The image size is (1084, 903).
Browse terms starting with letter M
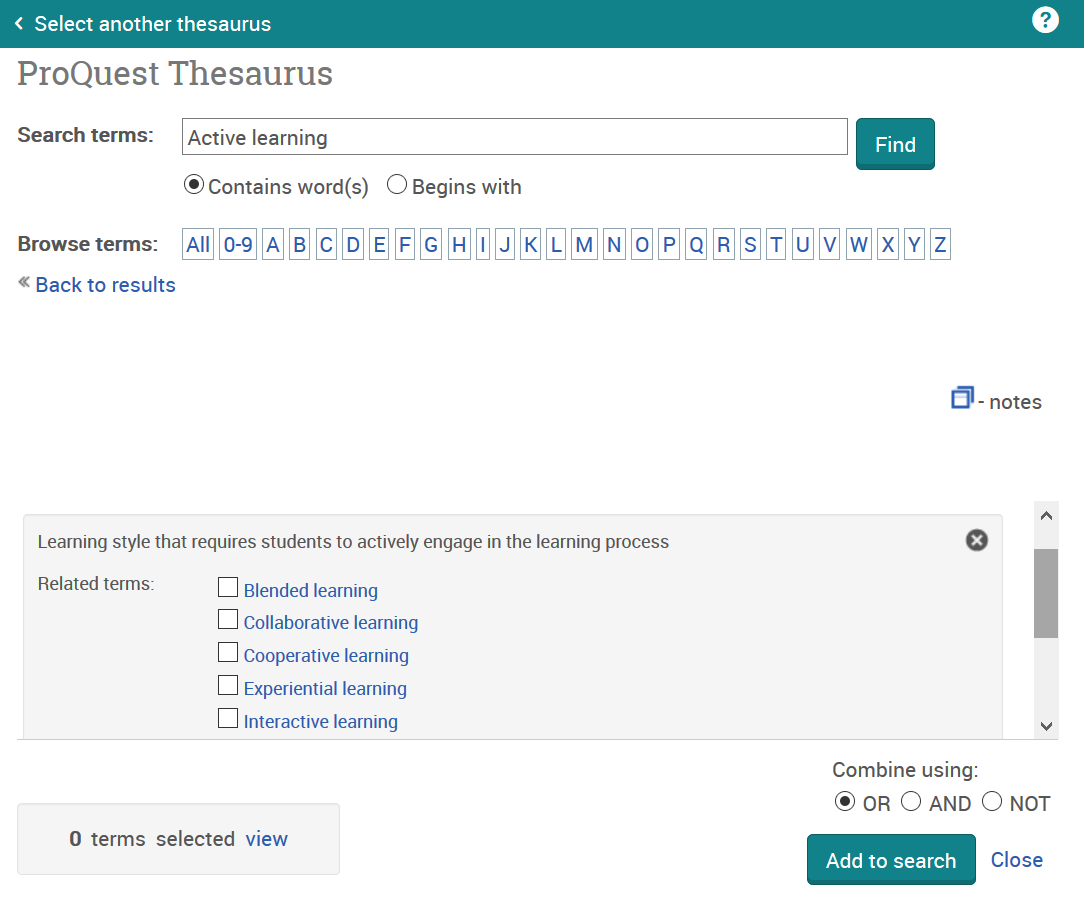point(584,244)
